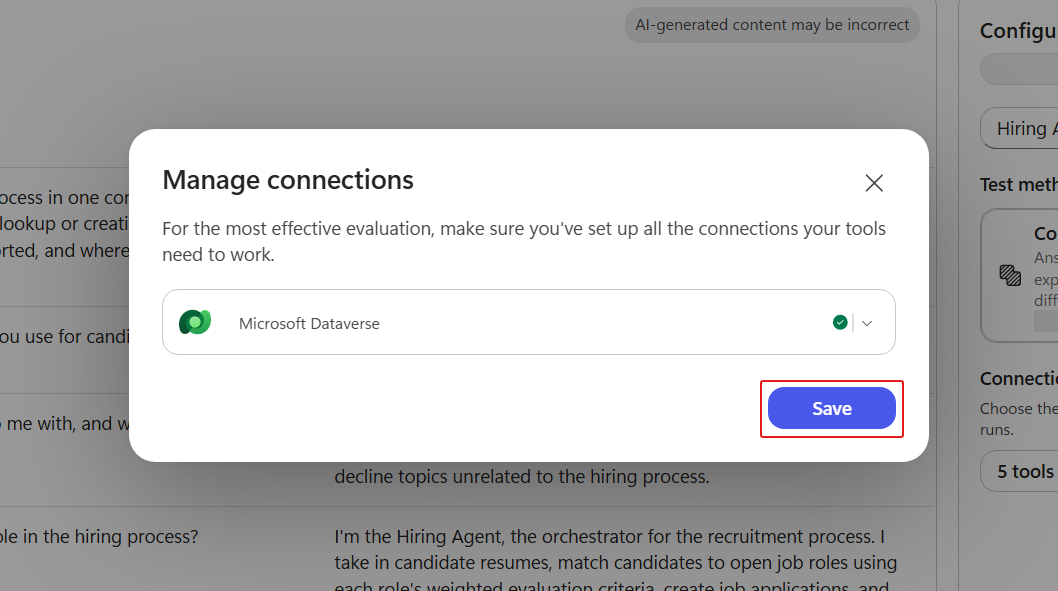Expand the Microsoft Dataverse connection chevron
The width and height of the screenshot is (1058, 591).
pyautogui.click(x=867, y=323)
